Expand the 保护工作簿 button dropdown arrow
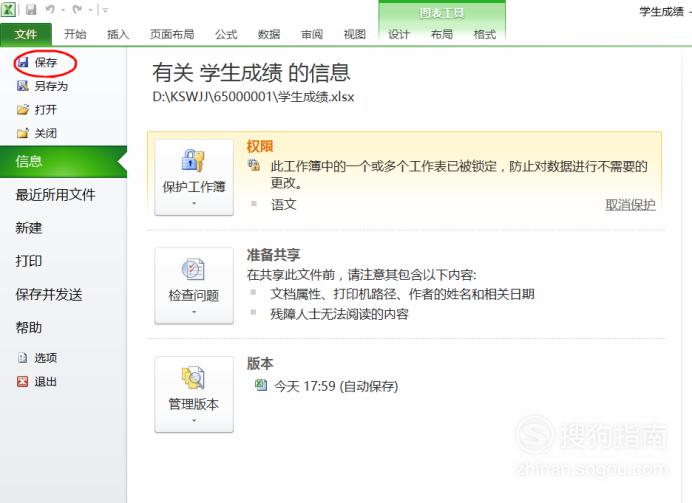The width and height of the screenshot is (692, 503). tap(194, 203)
